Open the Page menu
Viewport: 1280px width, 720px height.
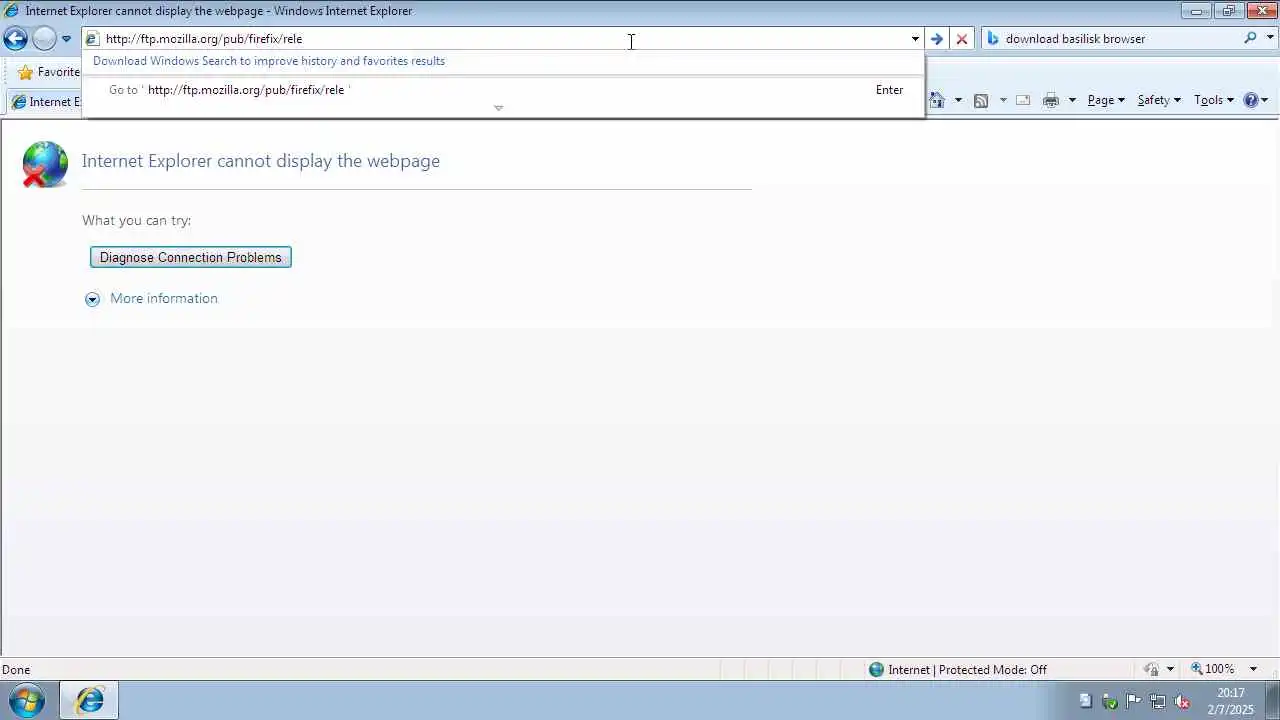tap(1106, 100)
